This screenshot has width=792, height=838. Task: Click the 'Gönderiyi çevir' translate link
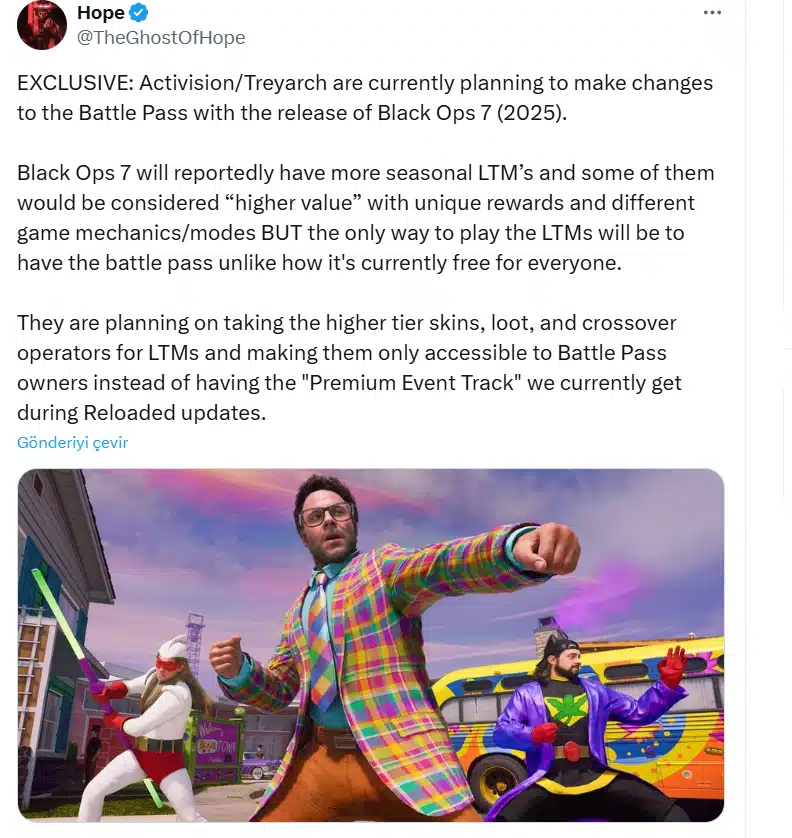tap(72, 442)
